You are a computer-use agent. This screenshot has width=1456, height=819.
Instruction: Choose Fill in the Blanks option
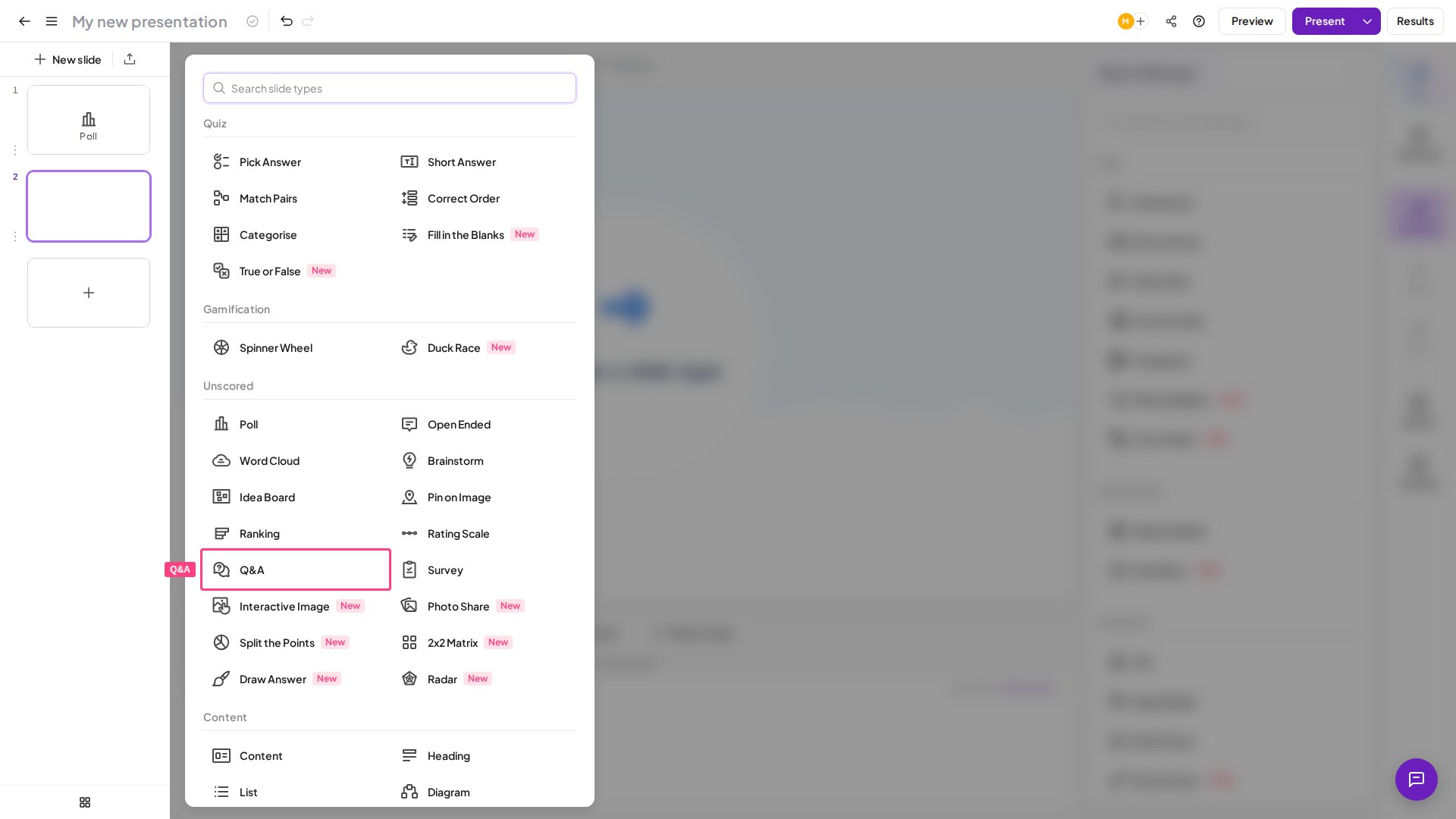(x=484, y=234)
